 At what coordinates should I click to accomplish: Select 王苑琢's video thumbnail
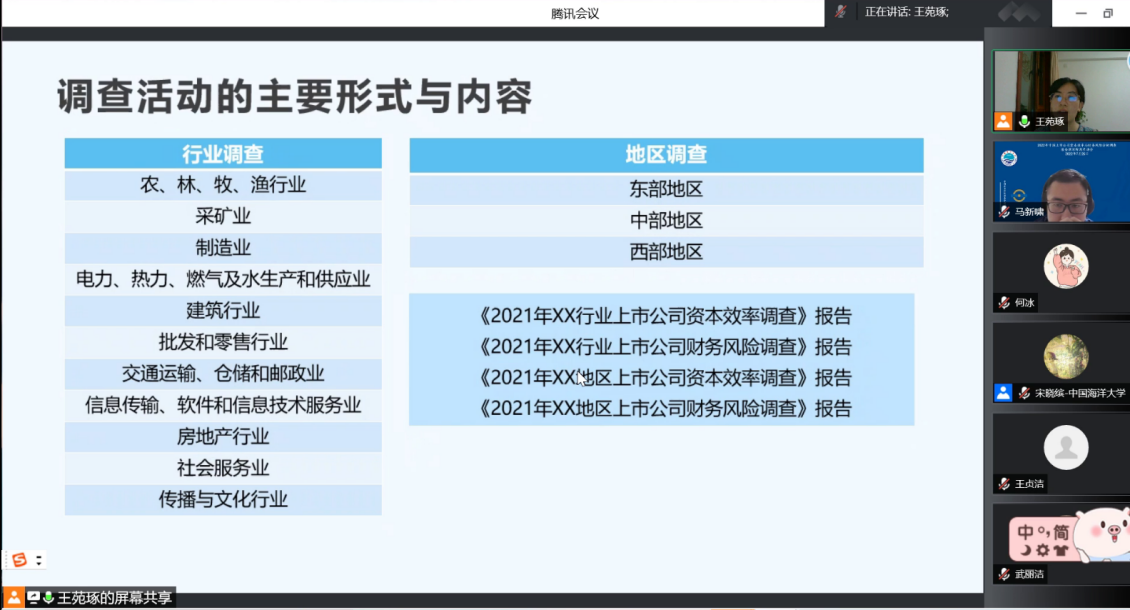(x=1060, y=85)
